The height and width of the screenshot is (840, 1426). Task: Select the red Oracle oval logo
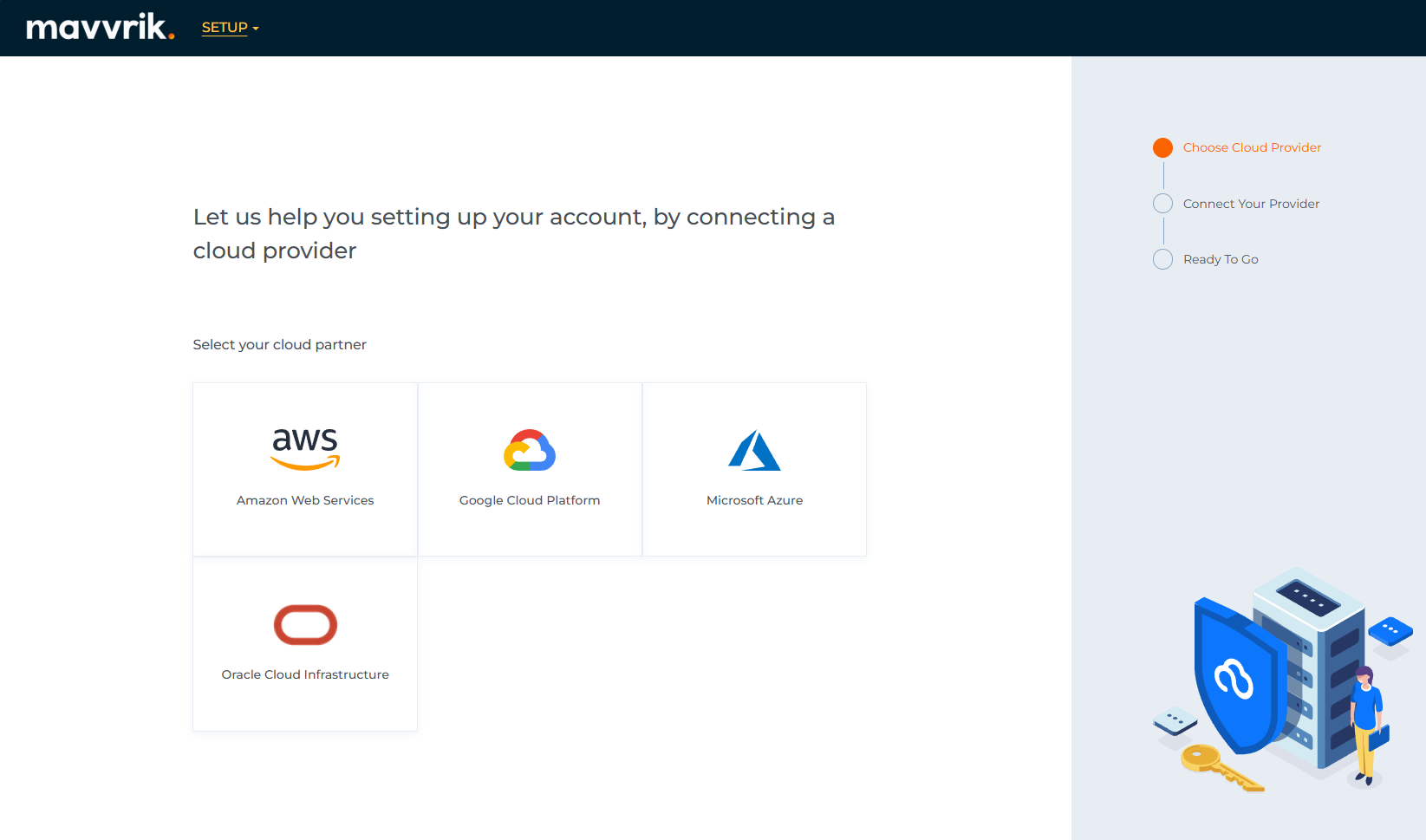tap(305, 625)
